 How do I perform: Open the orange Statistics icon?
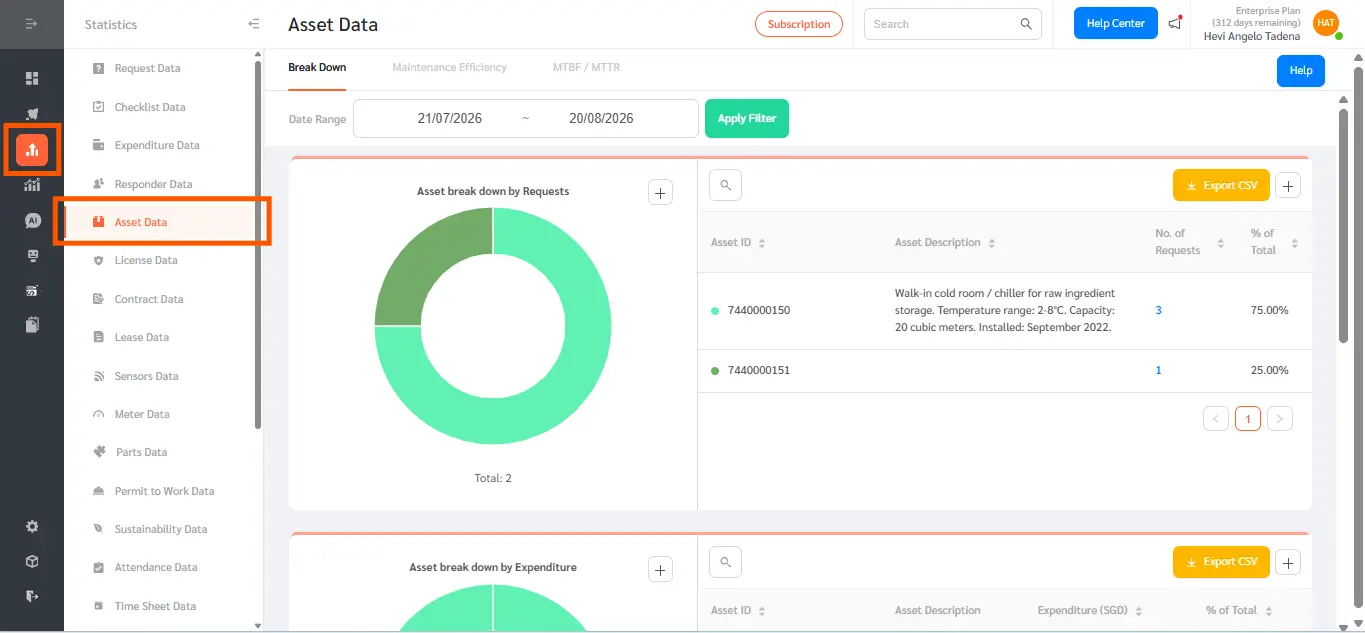(x=32, y=149)
